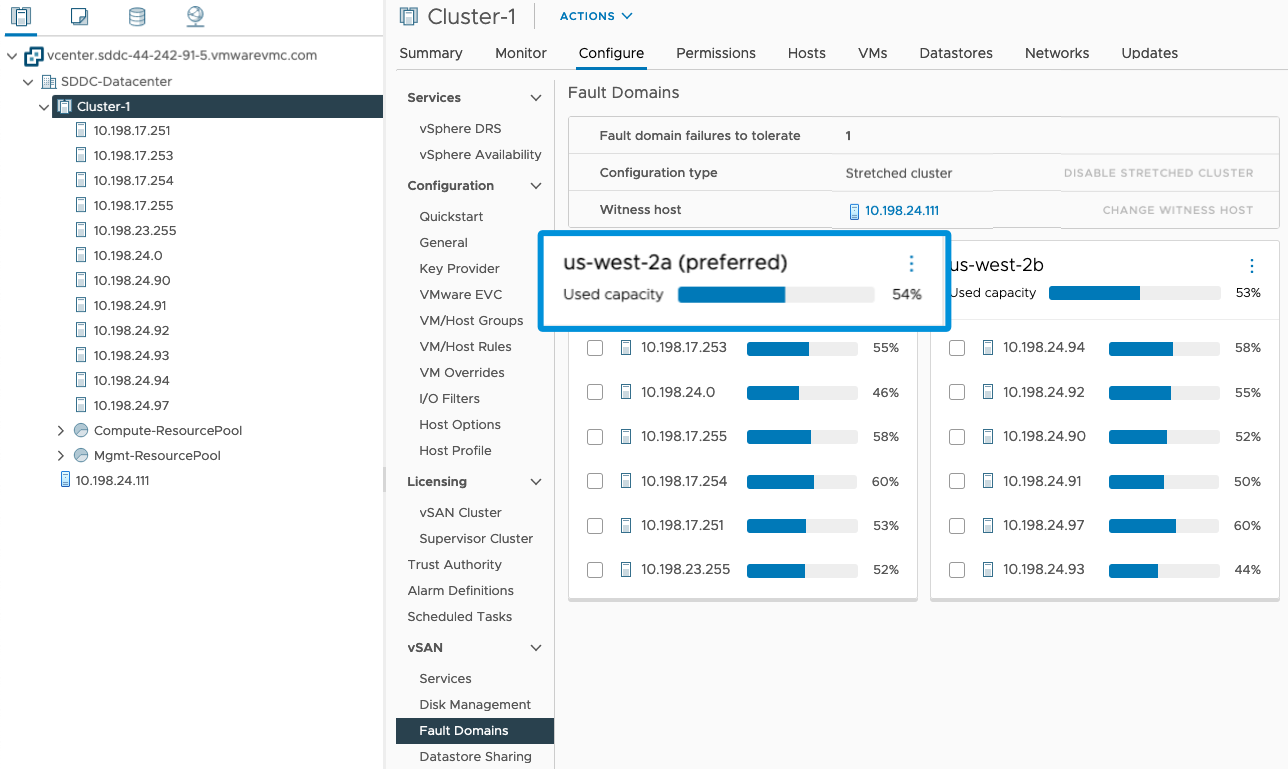Click us-west-2a used capacity bar

tap(776, 295)
